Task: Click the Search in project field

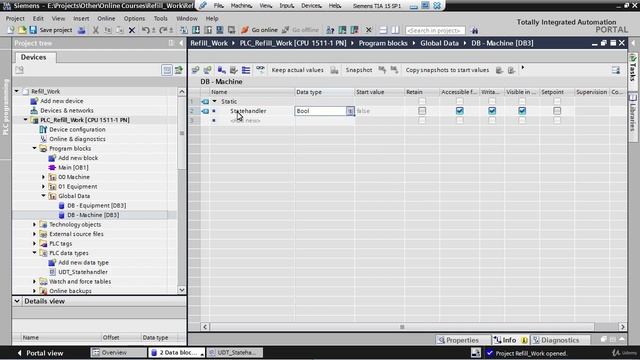Action: click(435, 30)
